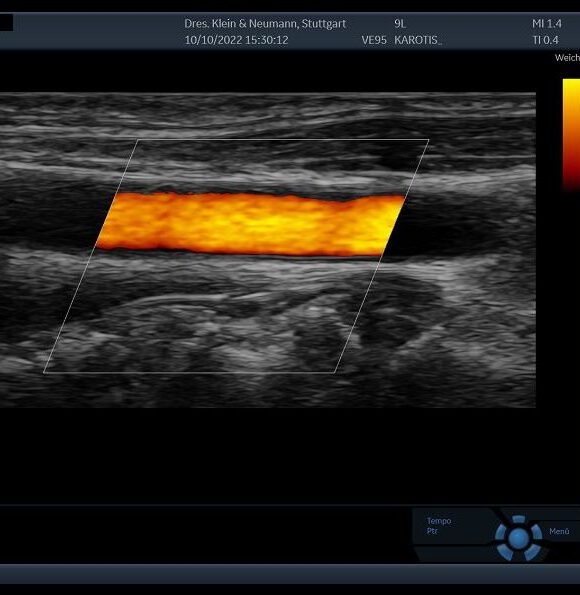Click the MI 1.4 indicator
This screenshot has width=580, height=595.
(547, 24)
